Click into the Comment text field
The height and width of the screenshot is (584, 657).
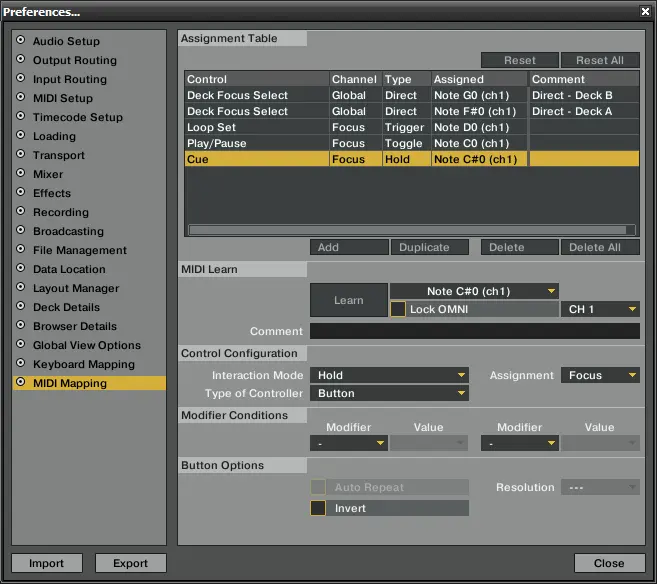(x=474, y=332)
